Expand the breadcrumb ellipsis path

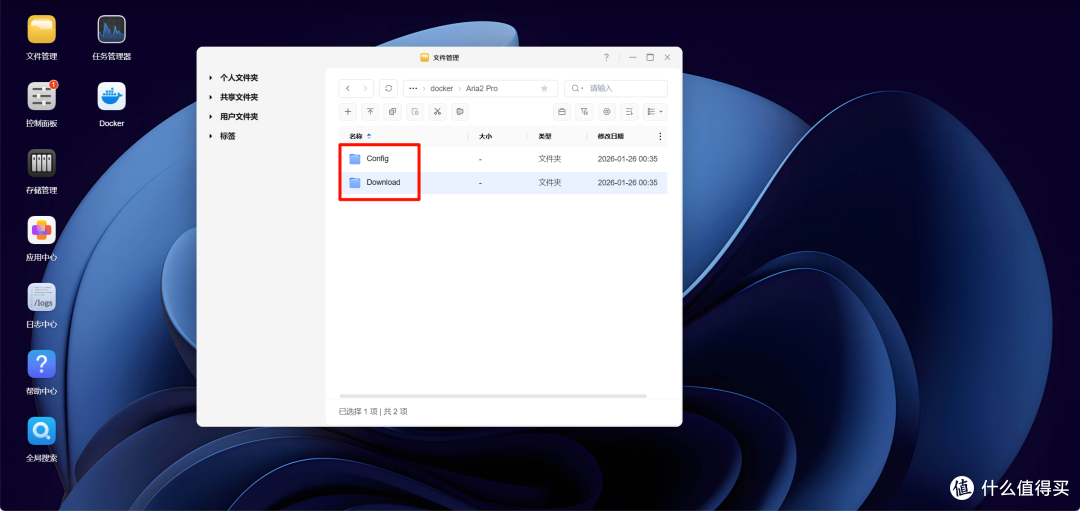coord(413,88)
